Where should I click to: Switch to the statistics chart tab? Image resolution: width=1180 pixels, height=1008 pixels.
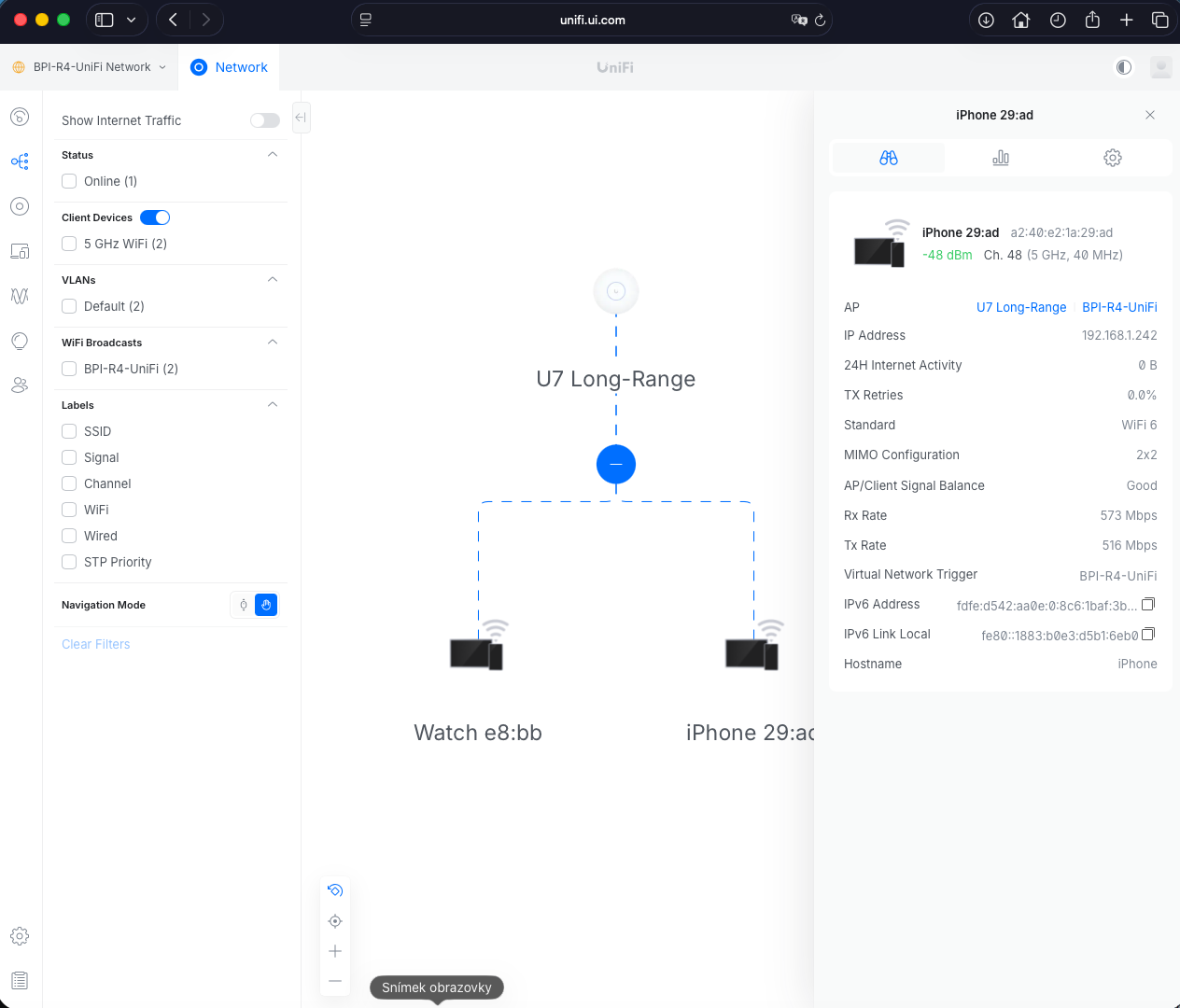(x=1001, y=158)
